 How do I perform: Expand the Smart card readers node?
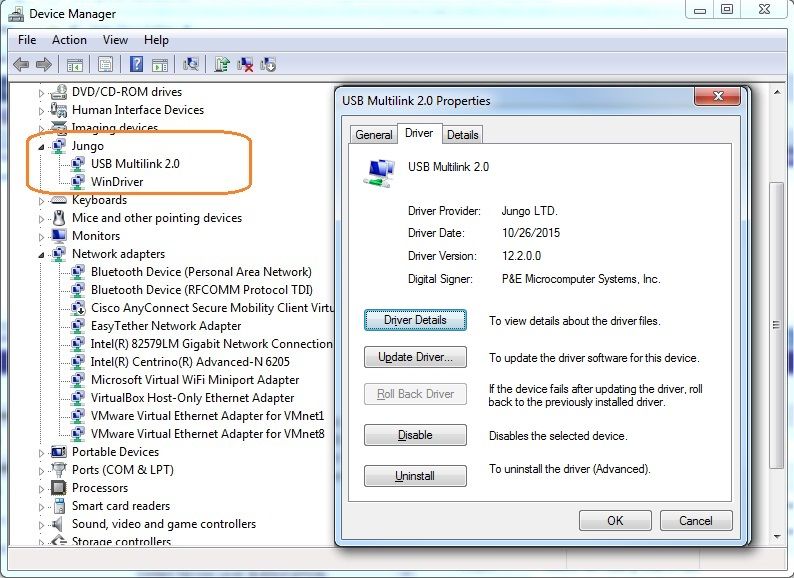point(42,507)
